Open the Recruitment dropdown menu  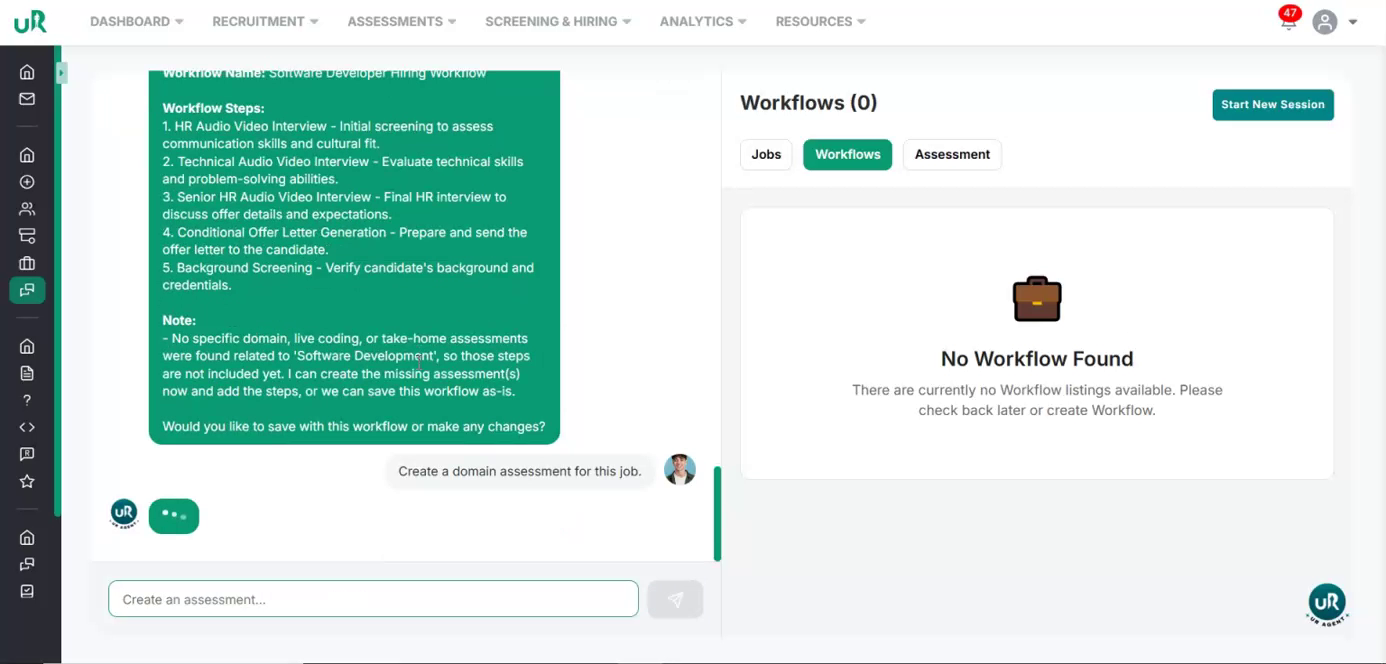pyautogui.click(x=265, y=21)
